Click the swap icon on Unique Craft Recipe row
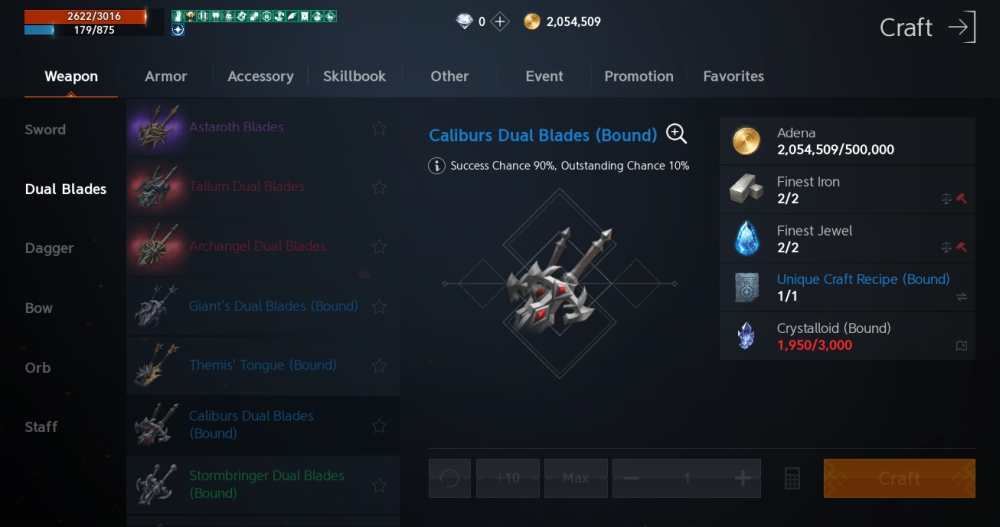 pos(962,297)
